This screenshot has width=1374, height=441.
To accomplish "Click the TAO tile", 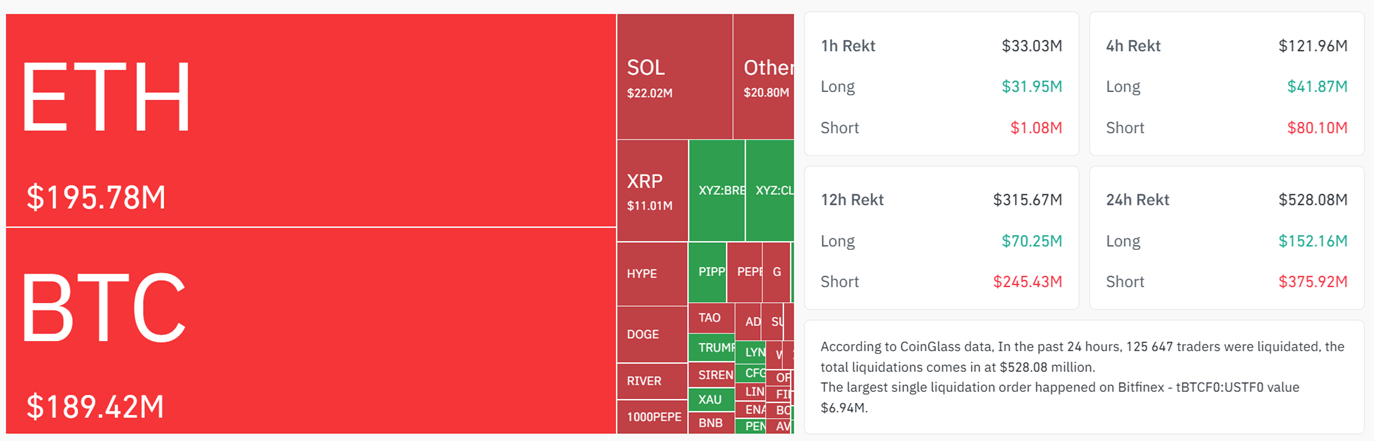I will pos(710,318).
